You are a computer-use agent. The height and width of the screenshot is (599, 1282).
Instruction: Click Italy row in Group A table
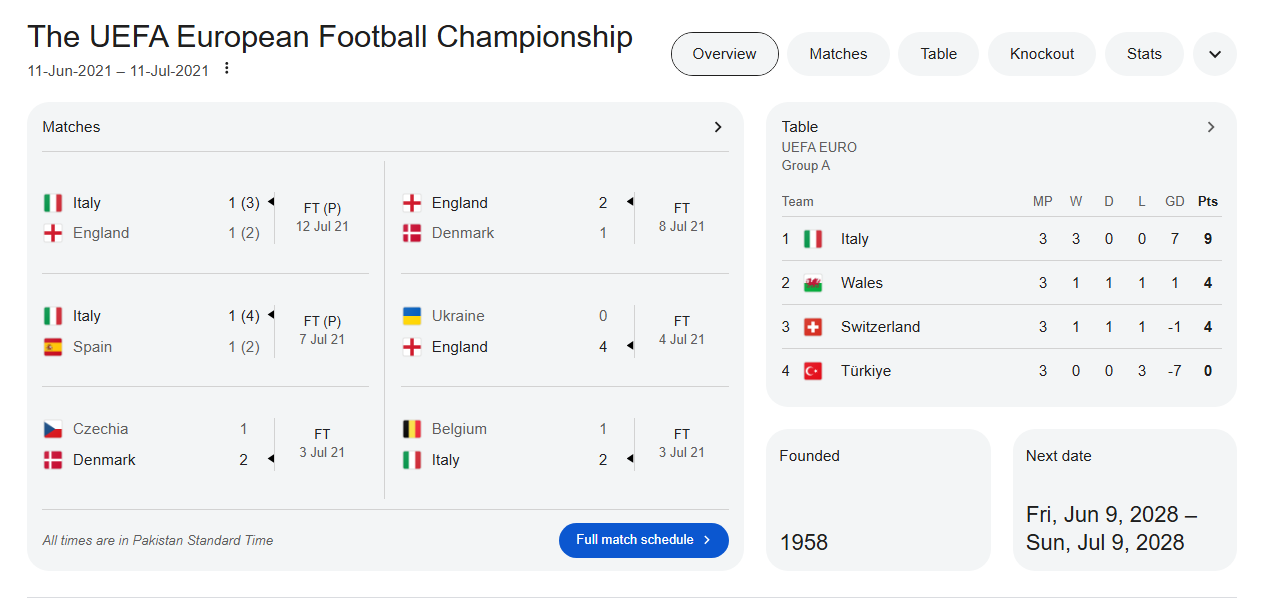point(1000,239)
